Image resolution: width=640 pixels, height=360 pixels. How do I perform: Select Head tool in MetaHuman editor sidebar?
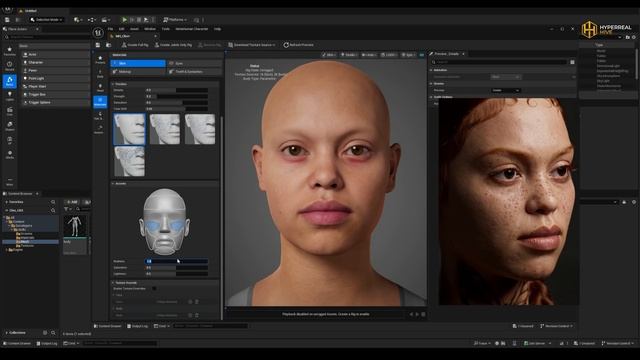click(x=100, y=87)
